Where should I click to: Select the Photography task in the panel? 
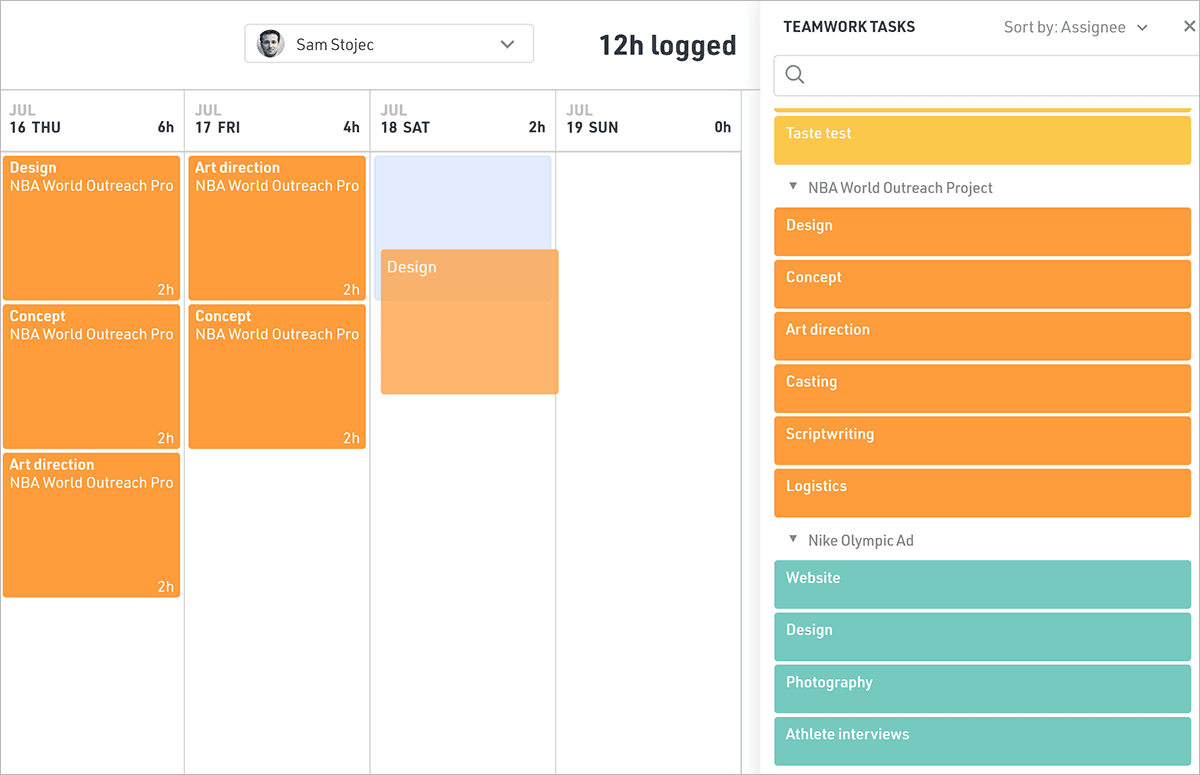pyautogui.click(x=982, y=688)
